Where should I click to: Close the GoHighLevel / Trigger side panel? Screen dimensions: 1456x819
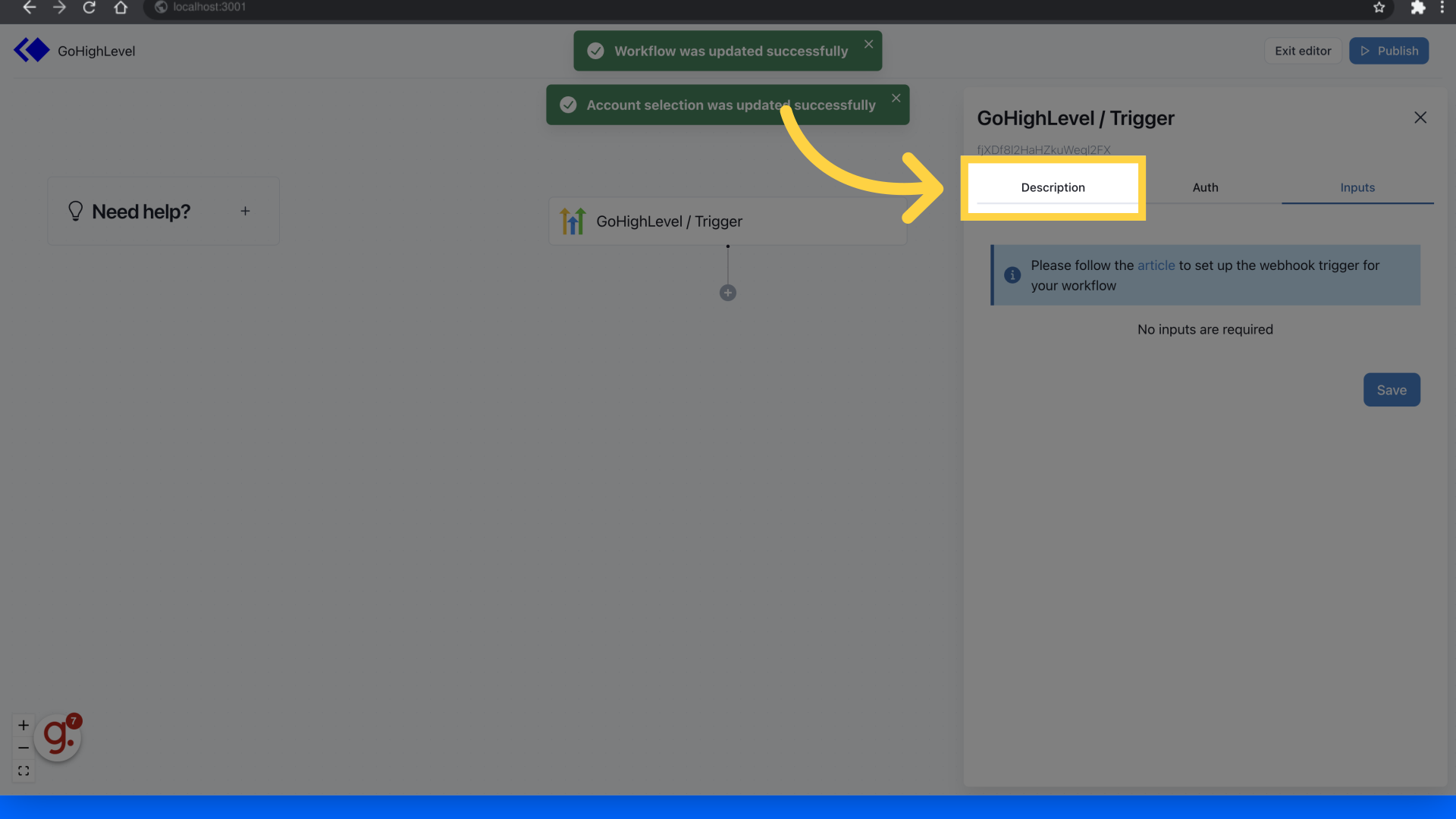coord(1420,118)
